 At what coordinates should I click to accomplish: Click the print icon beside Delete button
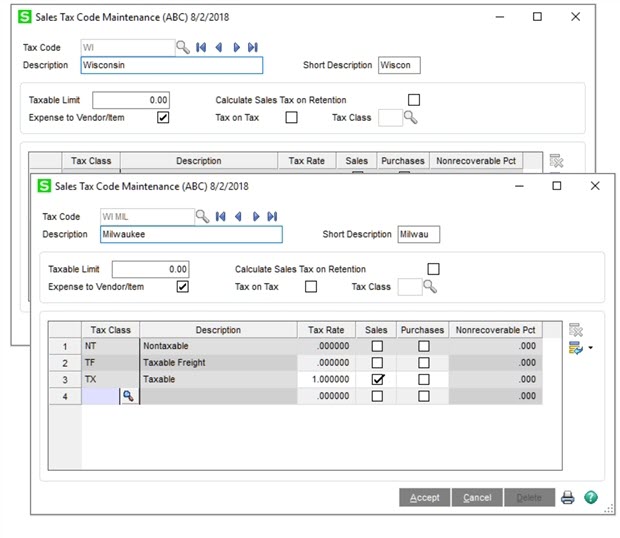point(567,497)
